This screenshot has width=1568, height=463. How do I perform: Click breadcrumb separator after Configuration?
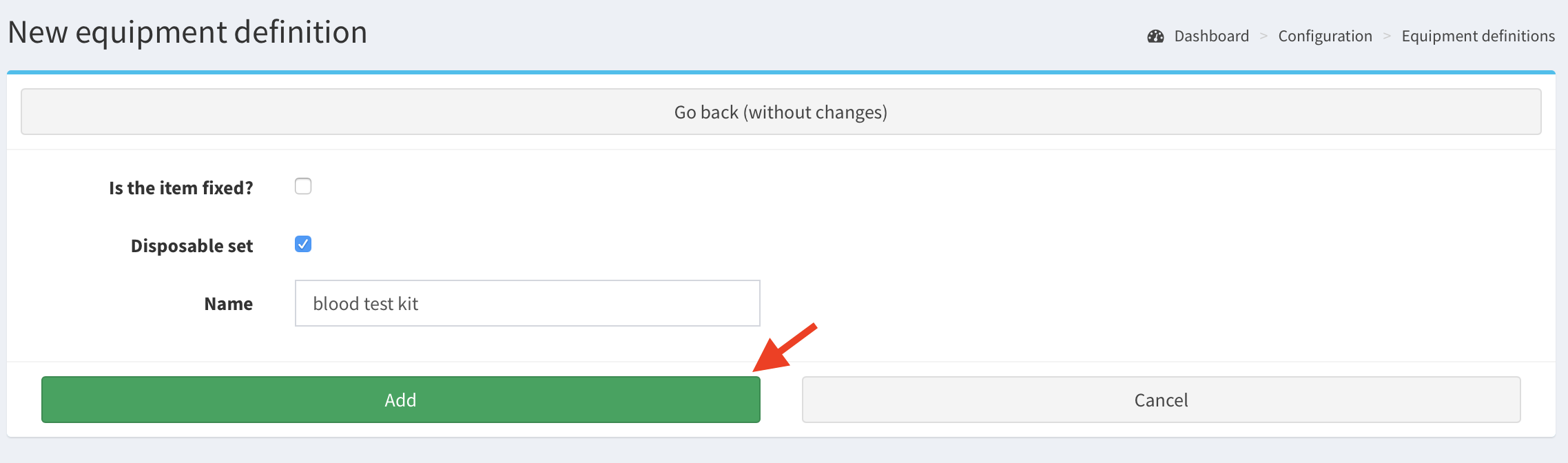coord(1387,37)
